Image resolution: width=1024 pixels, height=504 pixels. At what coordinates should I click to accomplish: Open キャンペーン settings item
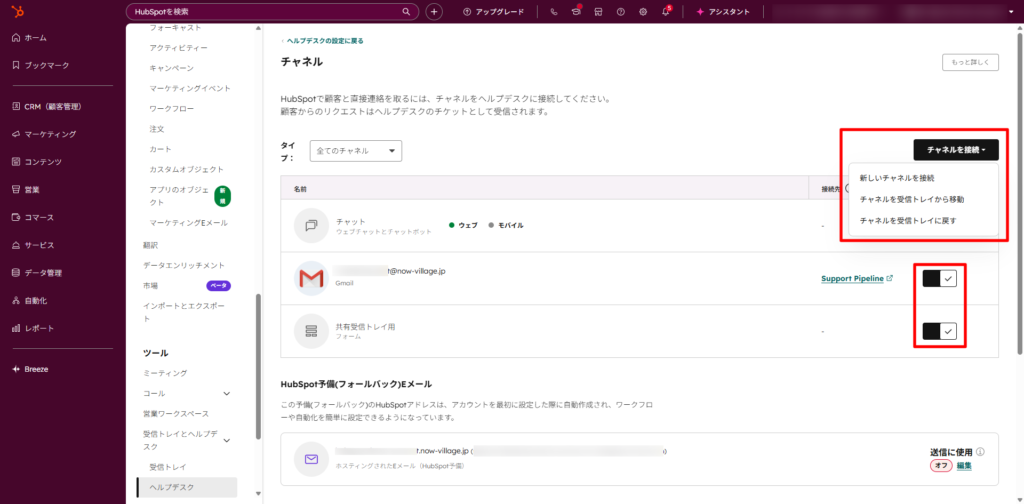pos(171,68)
